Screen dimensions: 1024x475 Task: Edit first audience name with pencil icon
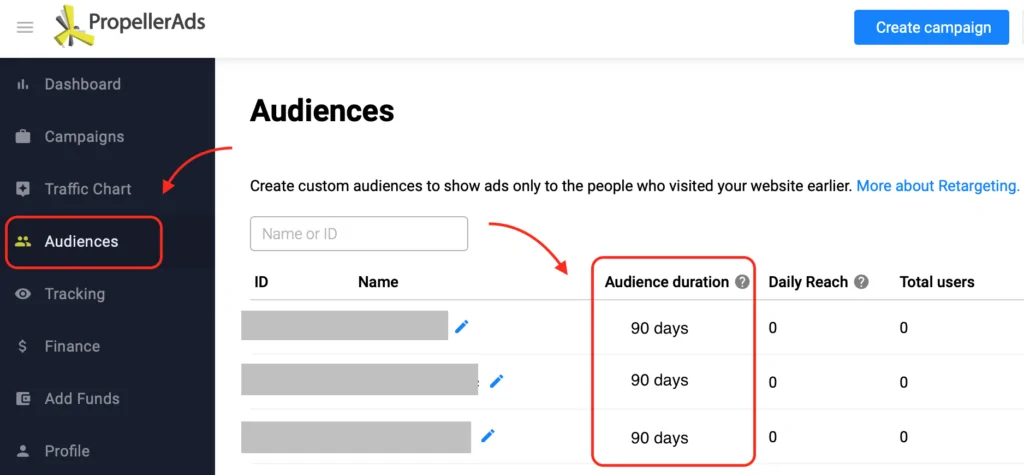pyautogui.click(x=462, y=326)
